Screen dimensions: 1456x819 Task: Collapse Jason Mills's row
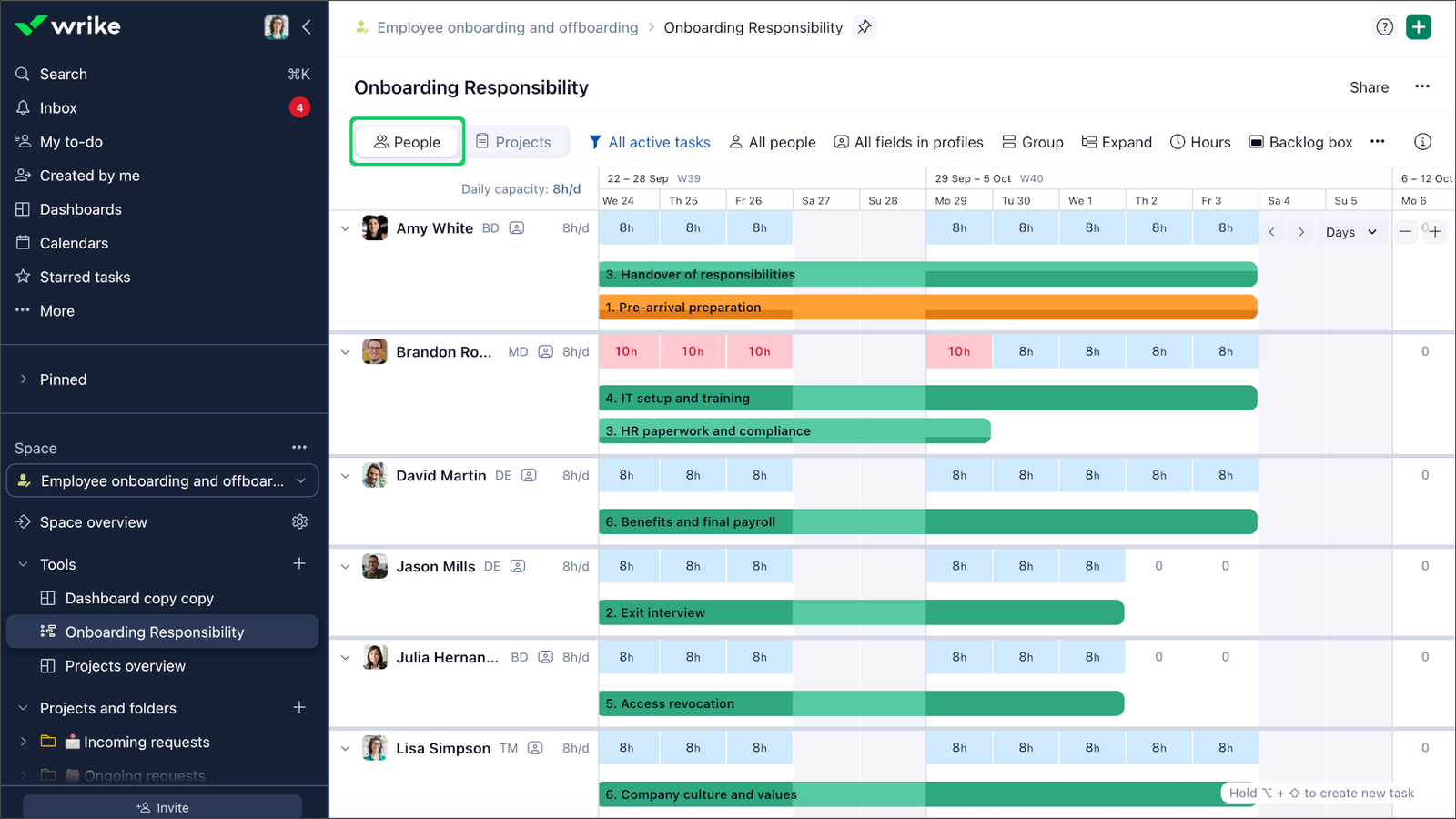click(x=345, y=567)
